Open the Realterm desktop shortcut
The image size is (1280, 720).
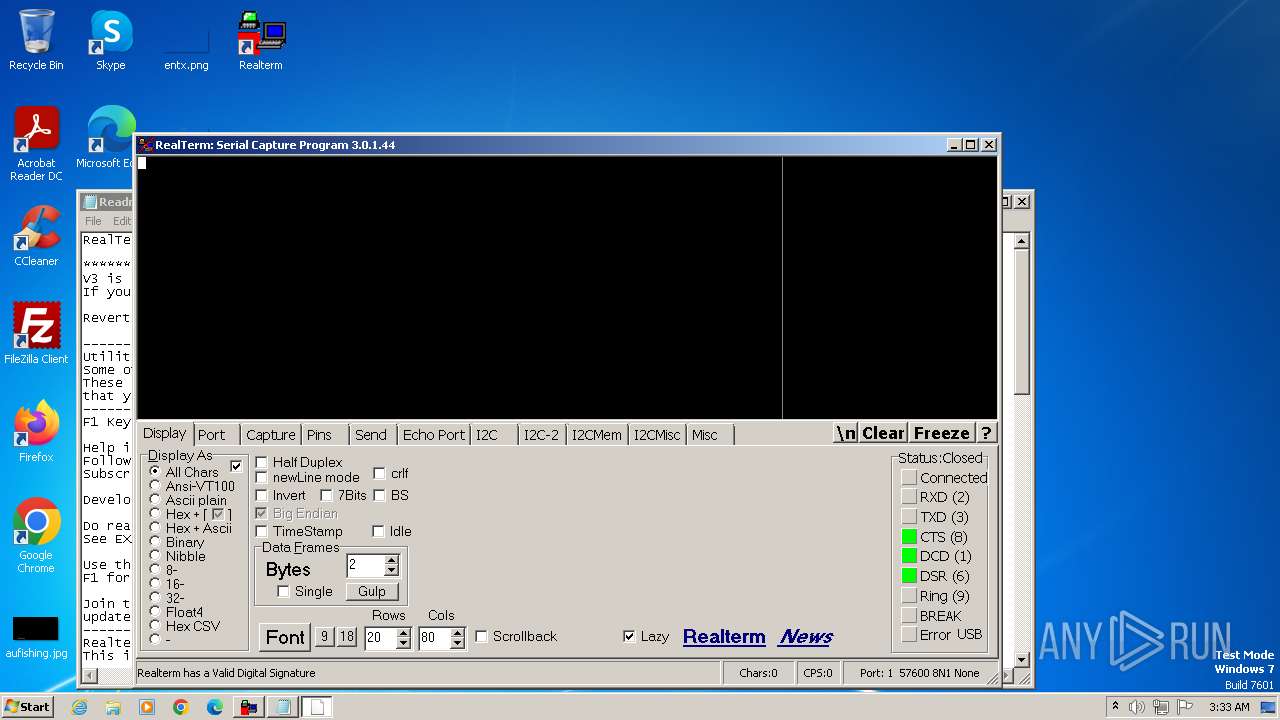pyautogui.click(x=261, y=40)
